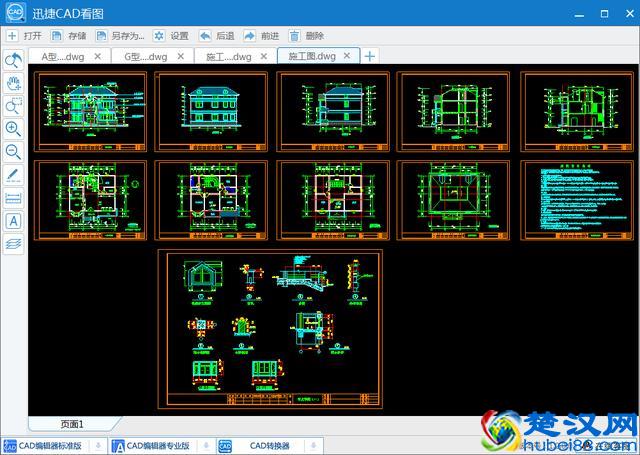This screenshot has height=455, width=640.
Task: Save drawing using 存储 button
Action: [70, 34]
